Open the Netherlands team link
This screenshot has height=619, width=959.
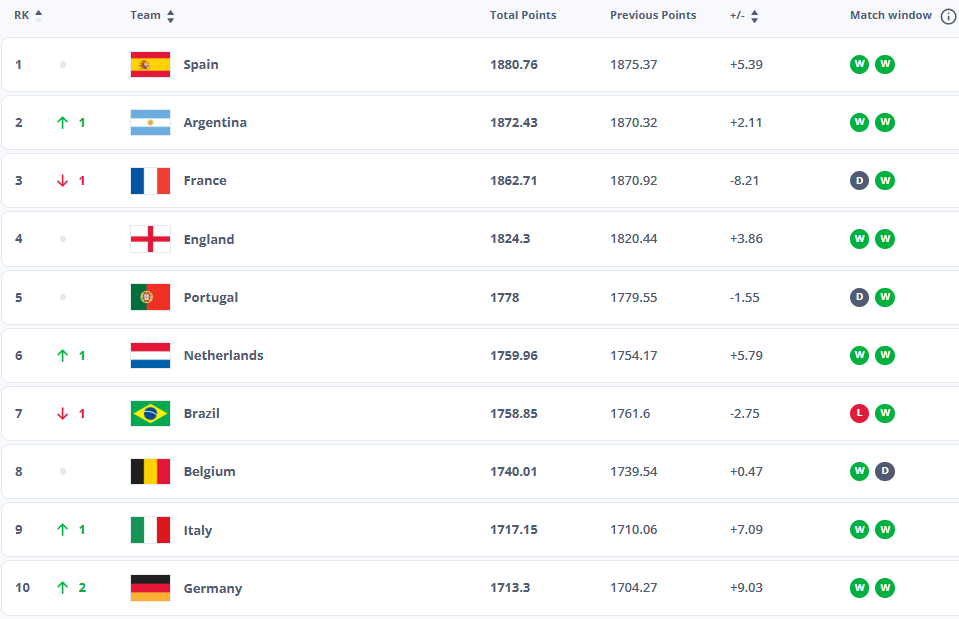pyautogui.click(x=223, y=356)
